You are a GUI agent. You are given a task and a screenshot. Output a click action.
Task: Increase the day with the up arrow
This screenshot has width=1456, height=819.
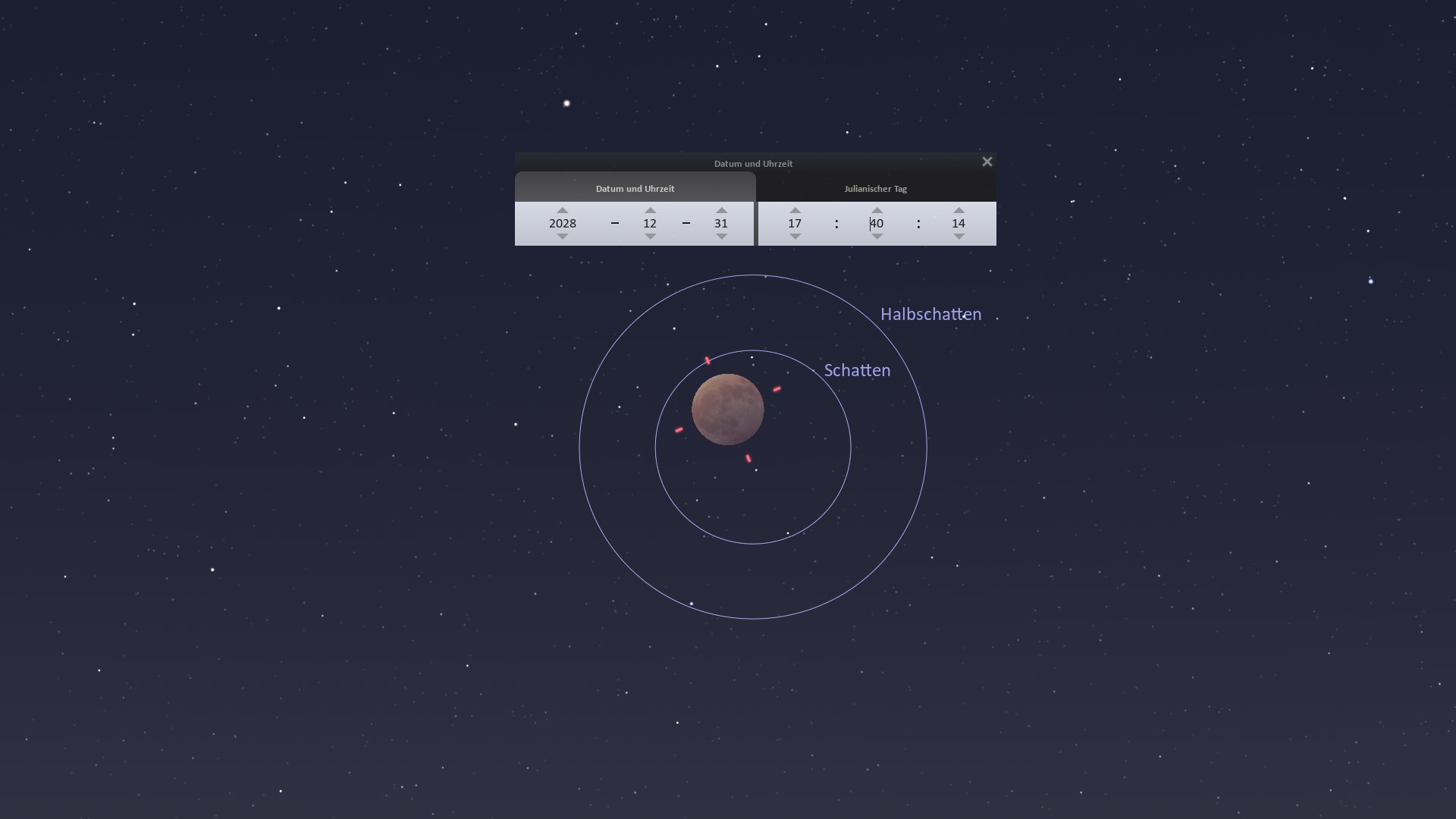coord(721,211)
